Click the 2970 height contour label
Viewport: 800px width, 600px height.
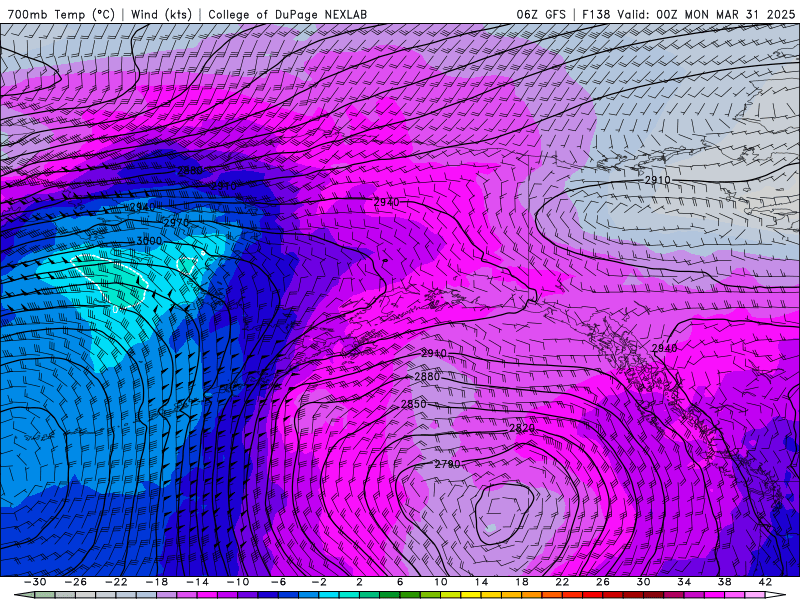click(x=177, y=223)
